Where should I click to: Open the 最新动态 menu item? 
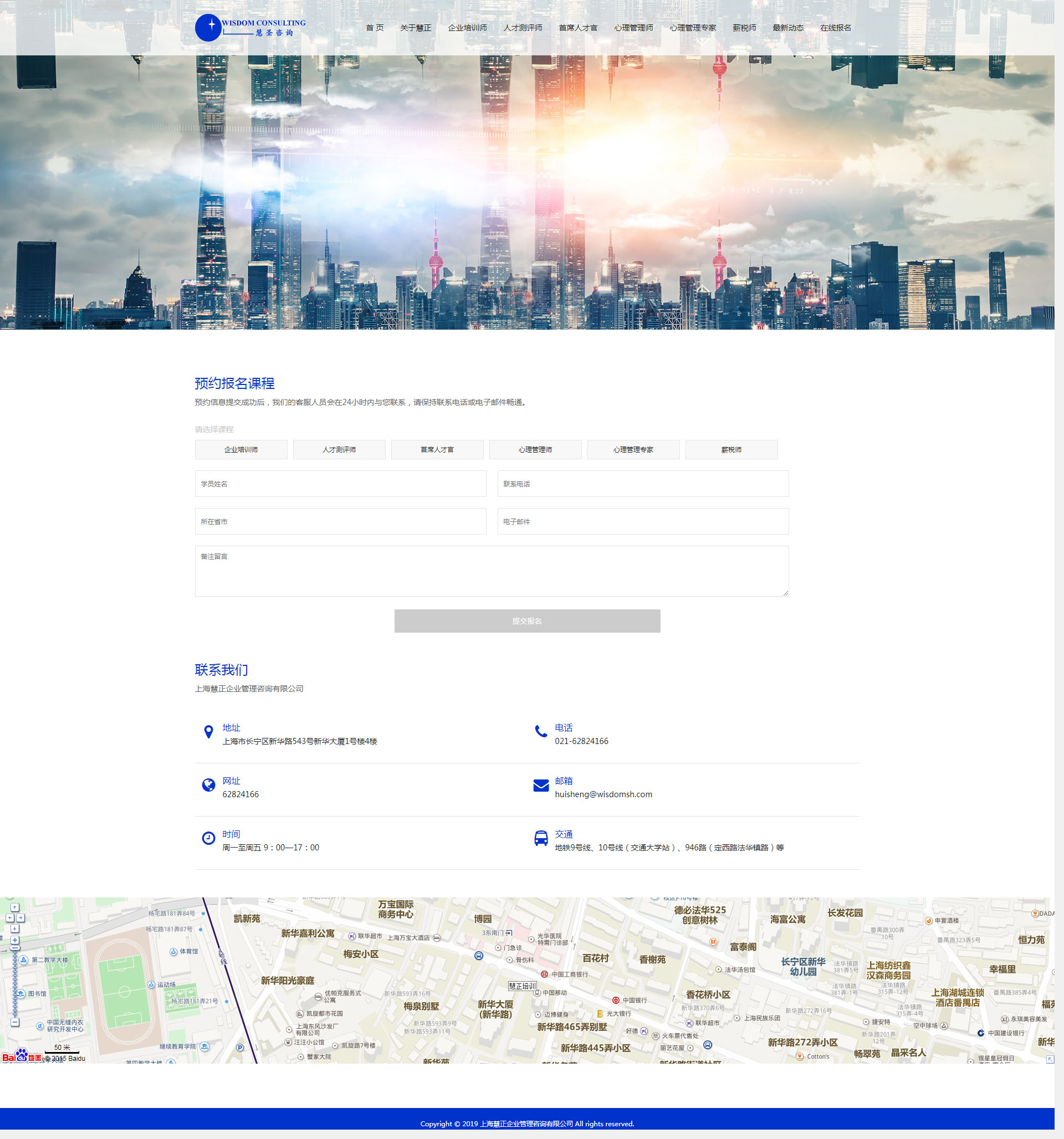(787, 28)
